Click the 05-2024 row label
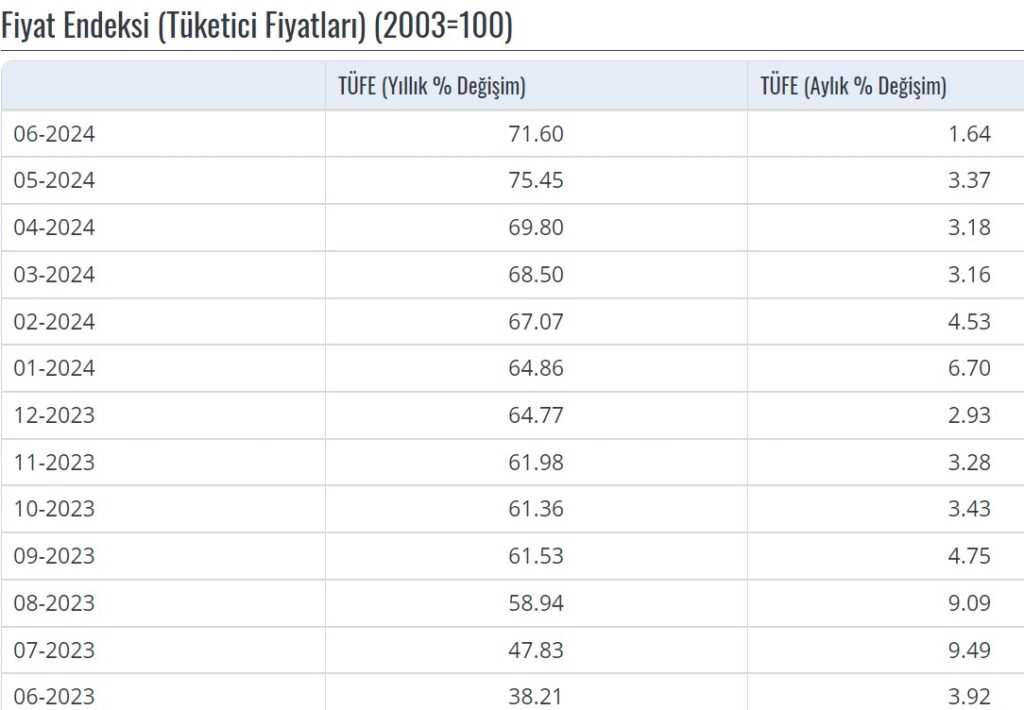The height and width of the screenshot is (710, 1024). 54,181
